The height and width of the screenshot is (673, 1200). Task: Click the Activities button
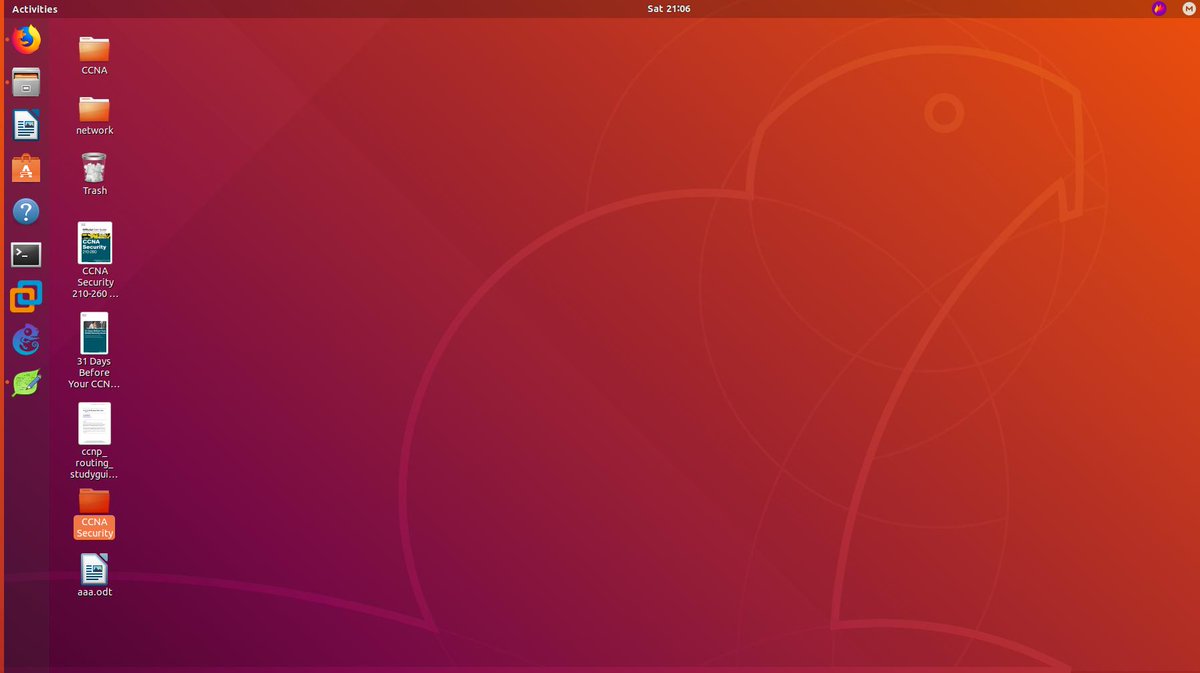click(x=35, y=9)
